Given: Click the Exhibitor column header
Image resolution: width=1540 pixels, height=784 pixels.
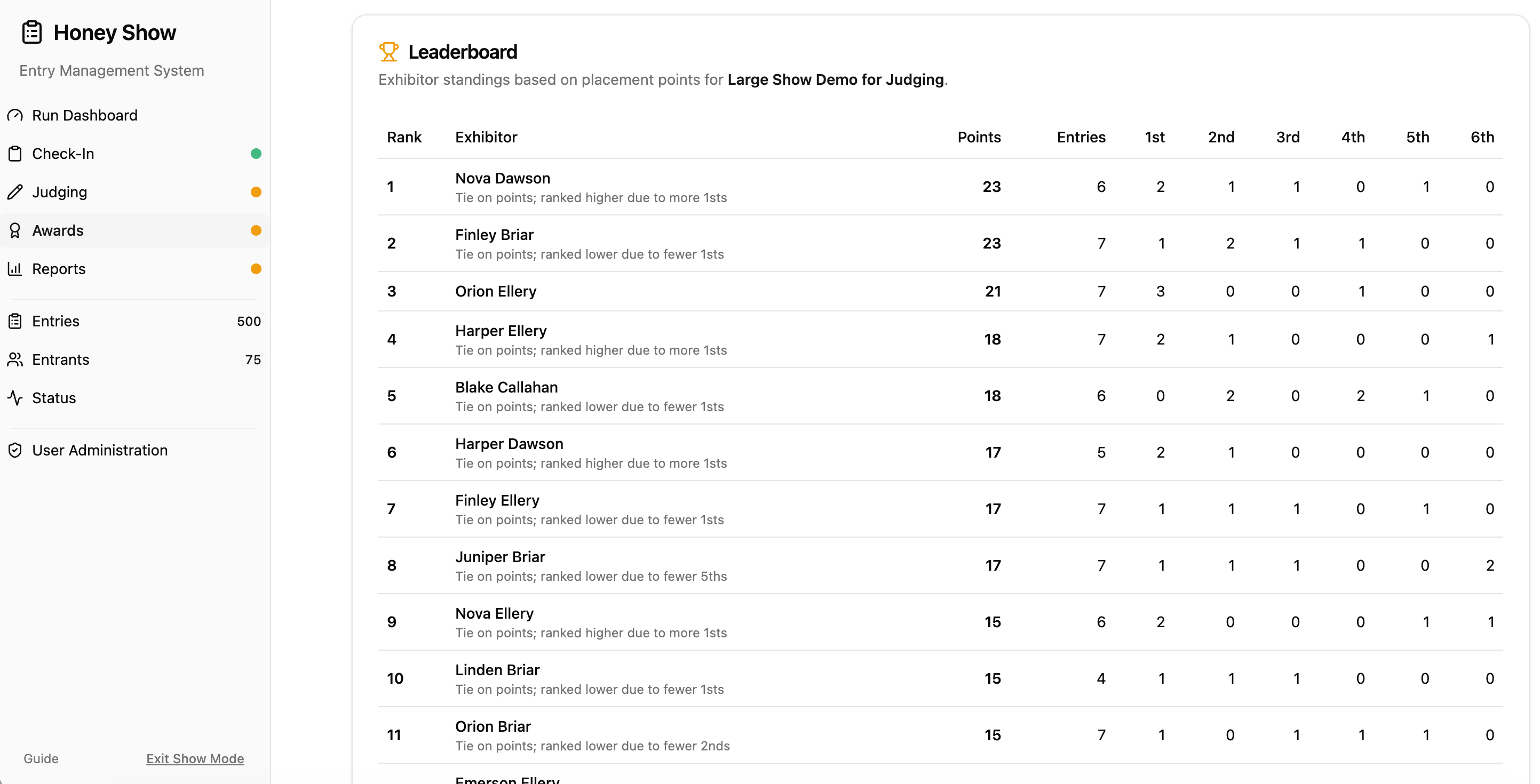Looking at the screenshot, I should [486, 137].
